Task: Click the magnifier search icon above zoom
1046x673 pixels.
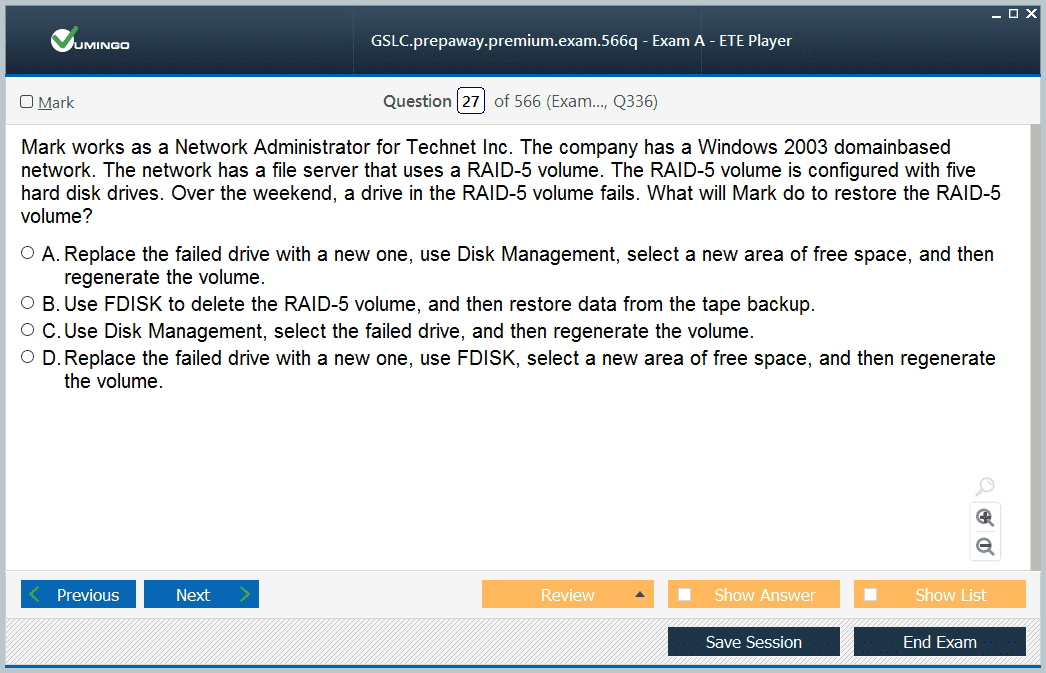Action: point(985,486)
